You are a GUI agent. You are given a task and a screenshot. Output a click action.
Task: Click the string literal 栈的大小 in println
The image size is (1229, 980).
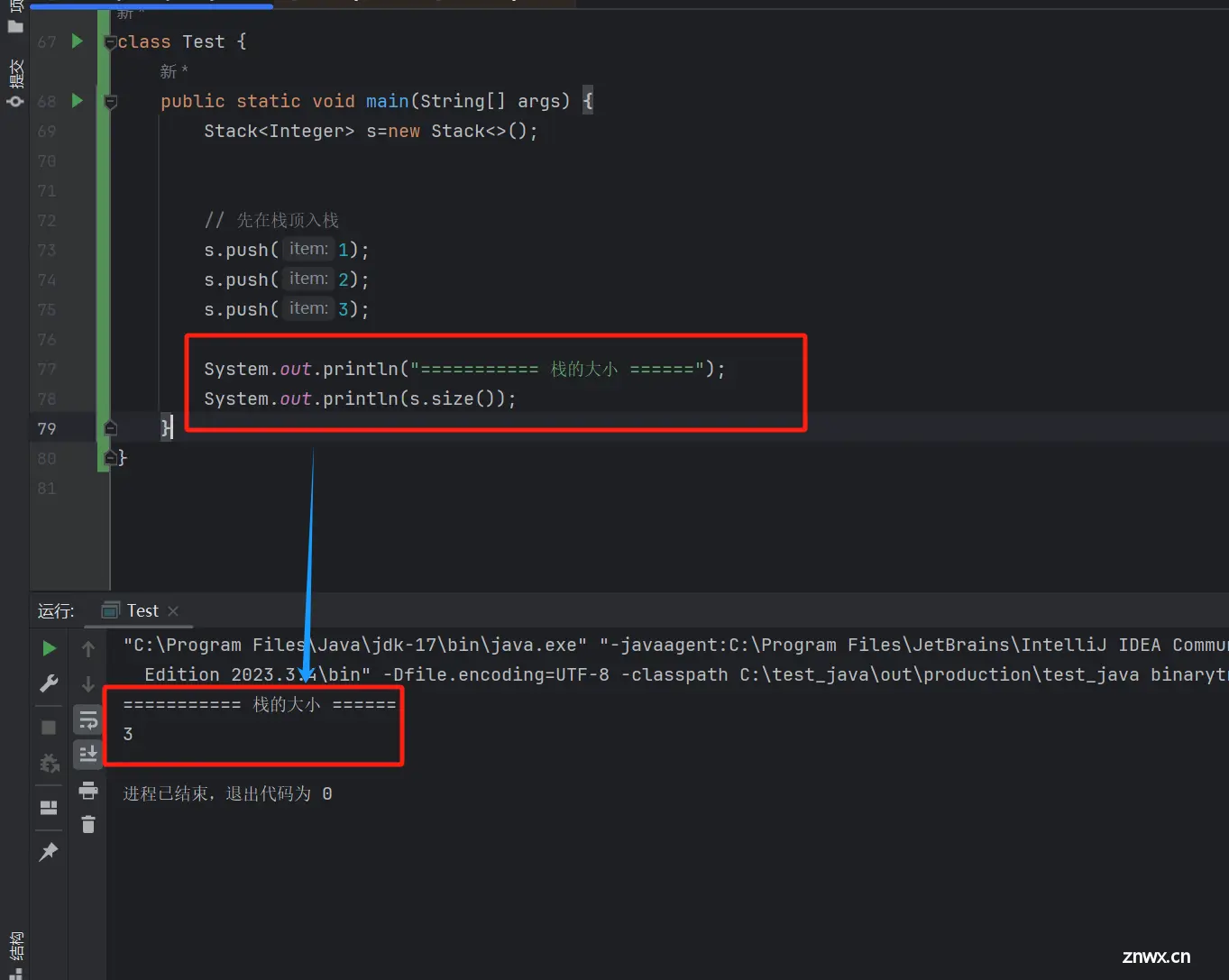[x=556, y=369]
